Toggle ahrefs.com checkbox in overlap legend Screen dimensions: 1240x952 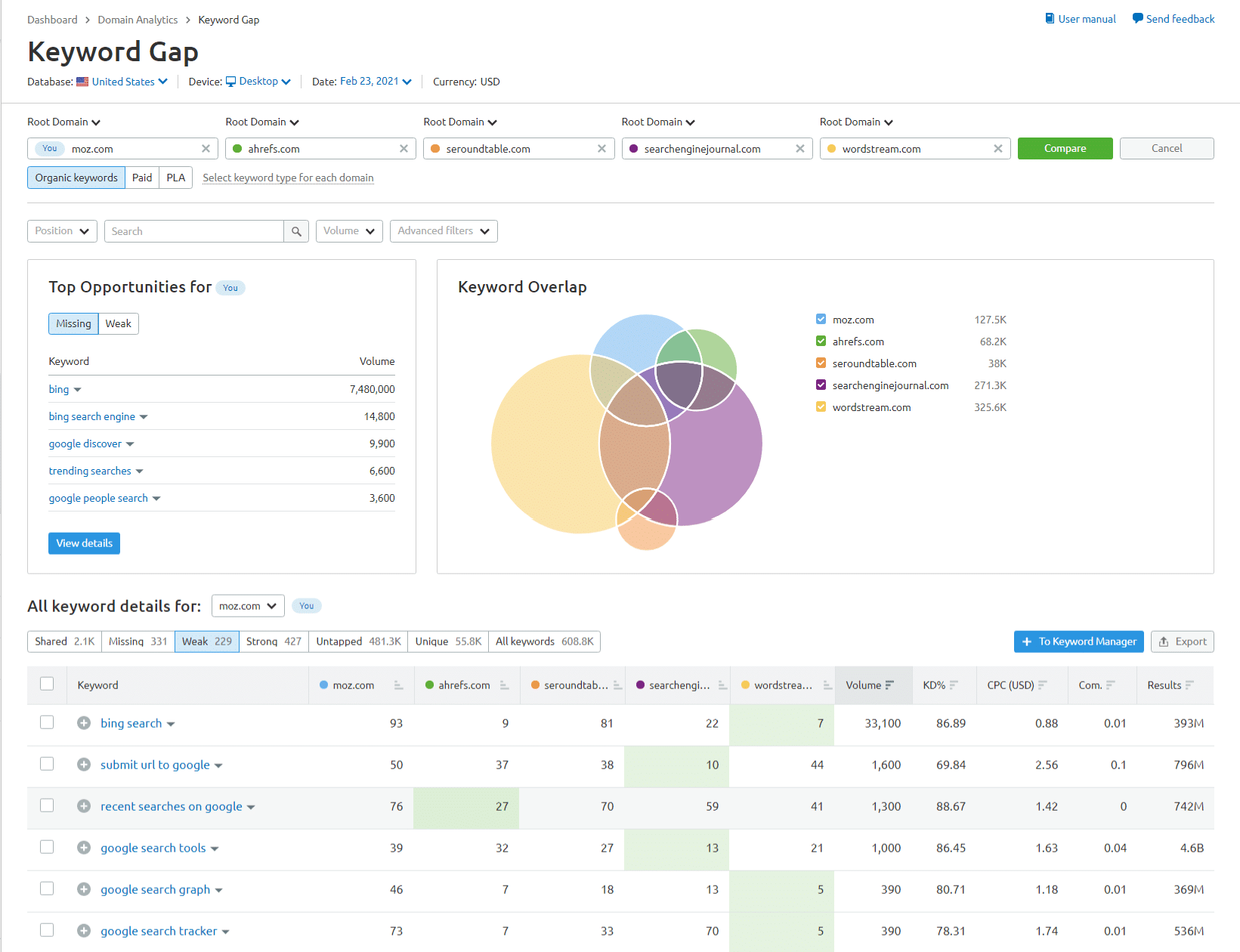821,342
